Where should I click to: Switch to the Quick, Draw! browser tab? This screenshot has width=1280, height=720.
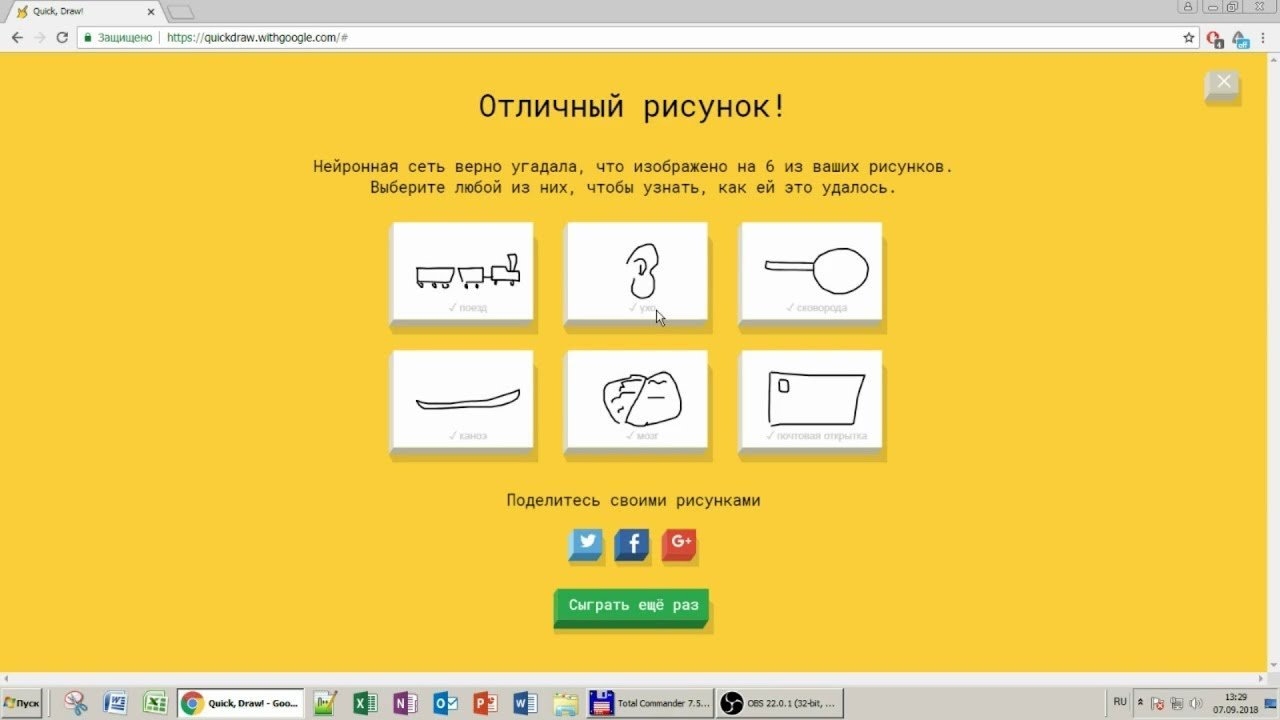click(x=80, y=11)
